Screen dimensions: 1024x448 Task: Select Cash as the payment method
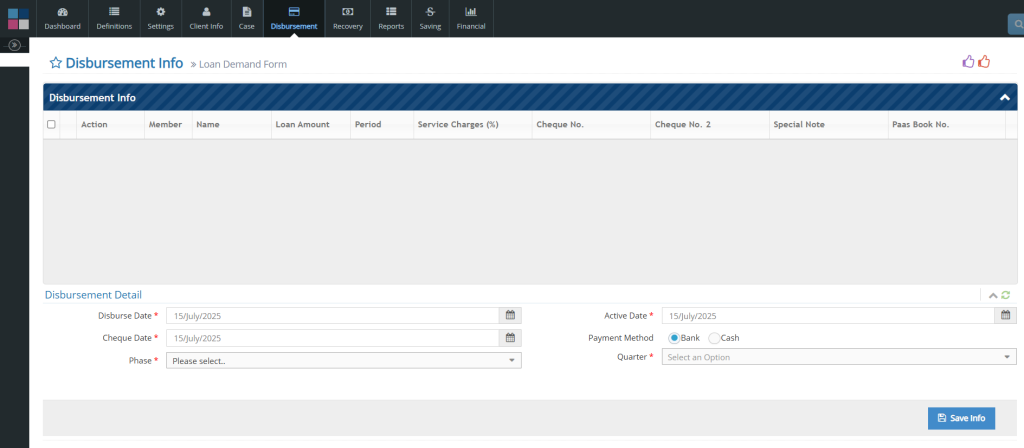click(x=713, y=338)
